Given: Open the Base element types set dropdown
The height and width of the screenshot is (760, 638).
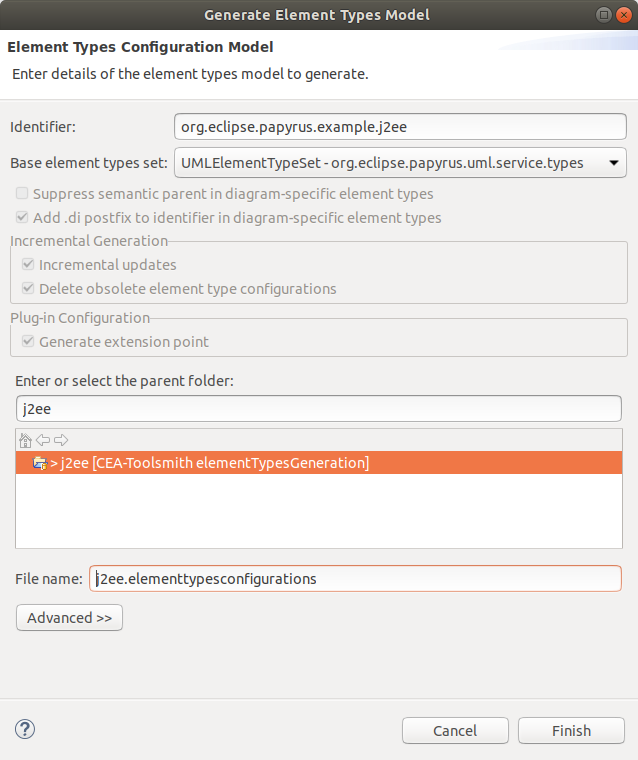Looking at the screenshot, I should coord(400,163).
